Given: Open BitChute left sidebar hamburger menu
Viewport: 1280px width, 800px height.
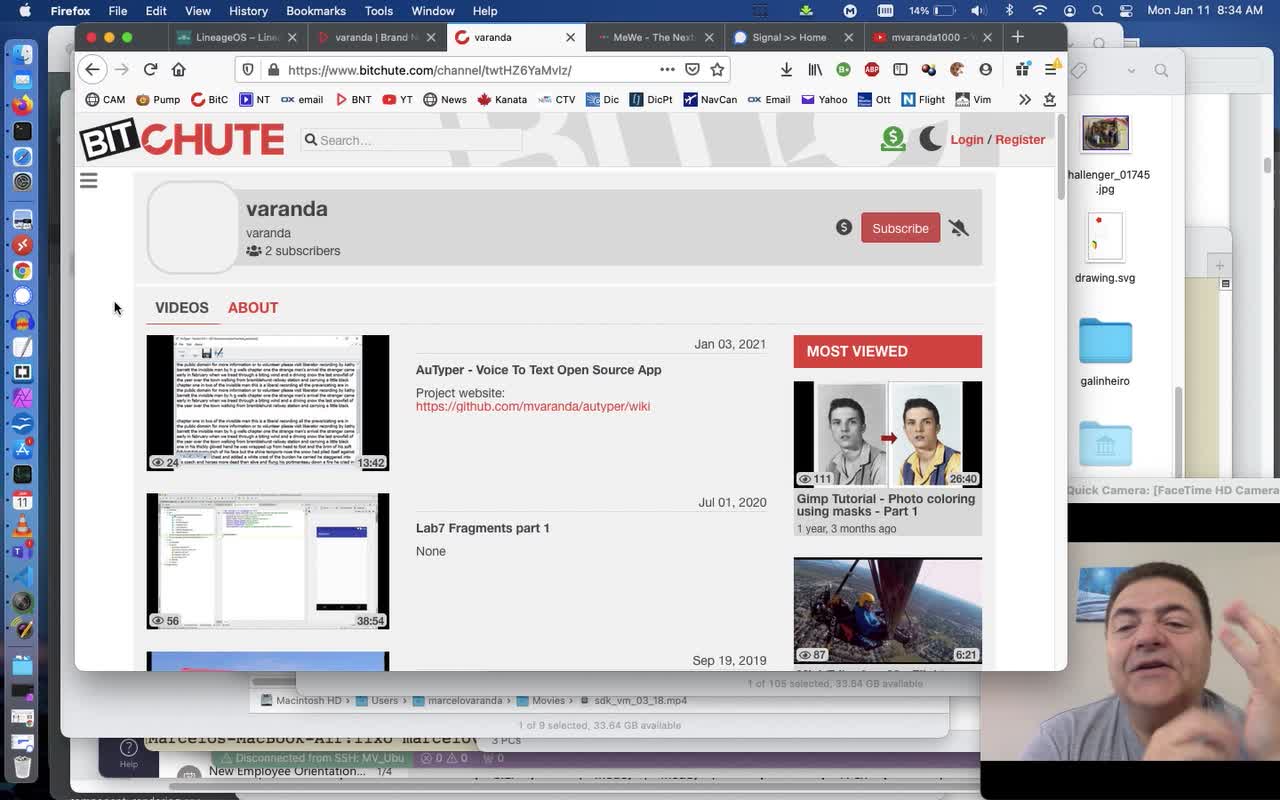Looking at the screenshot, I should pyautogui.click(x=88, y=180).
